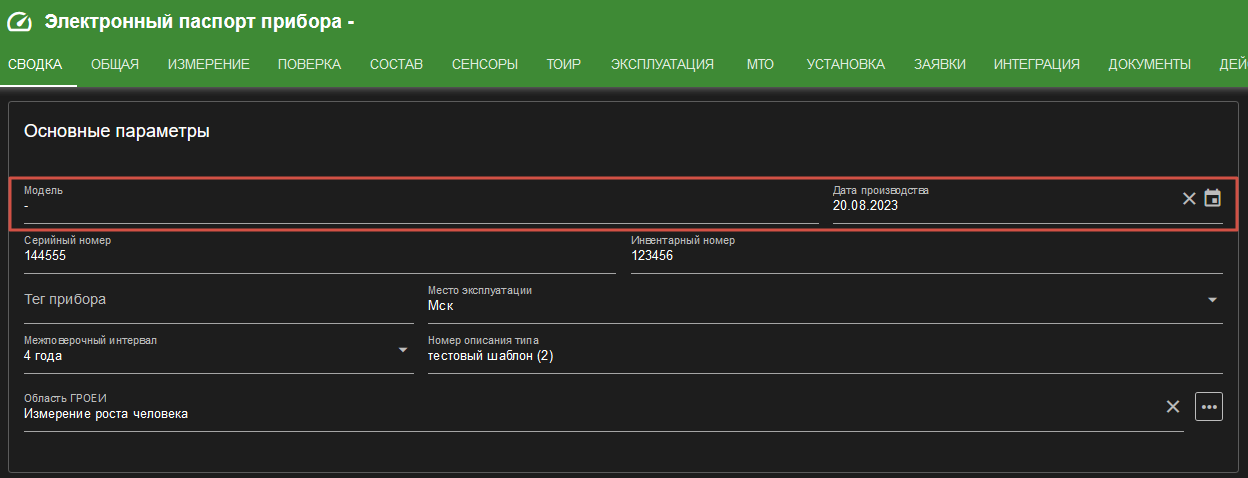Focus the Инвентарный номер field
This screenshot has width=1248, height=478.
click(x=927, y=254)
